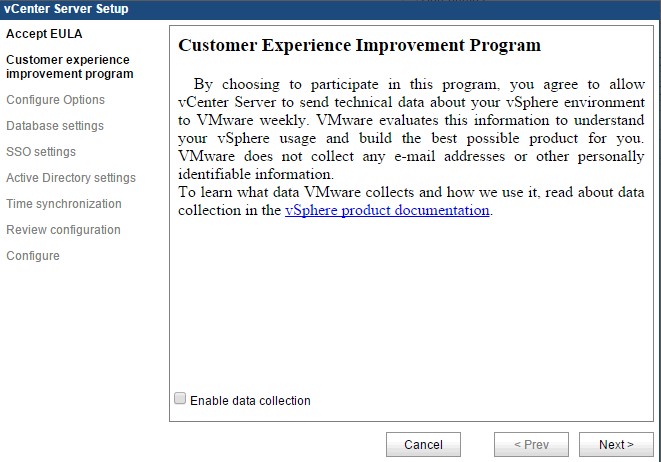
Task: Choose Active Directory settings step
Action: (71, 178)
